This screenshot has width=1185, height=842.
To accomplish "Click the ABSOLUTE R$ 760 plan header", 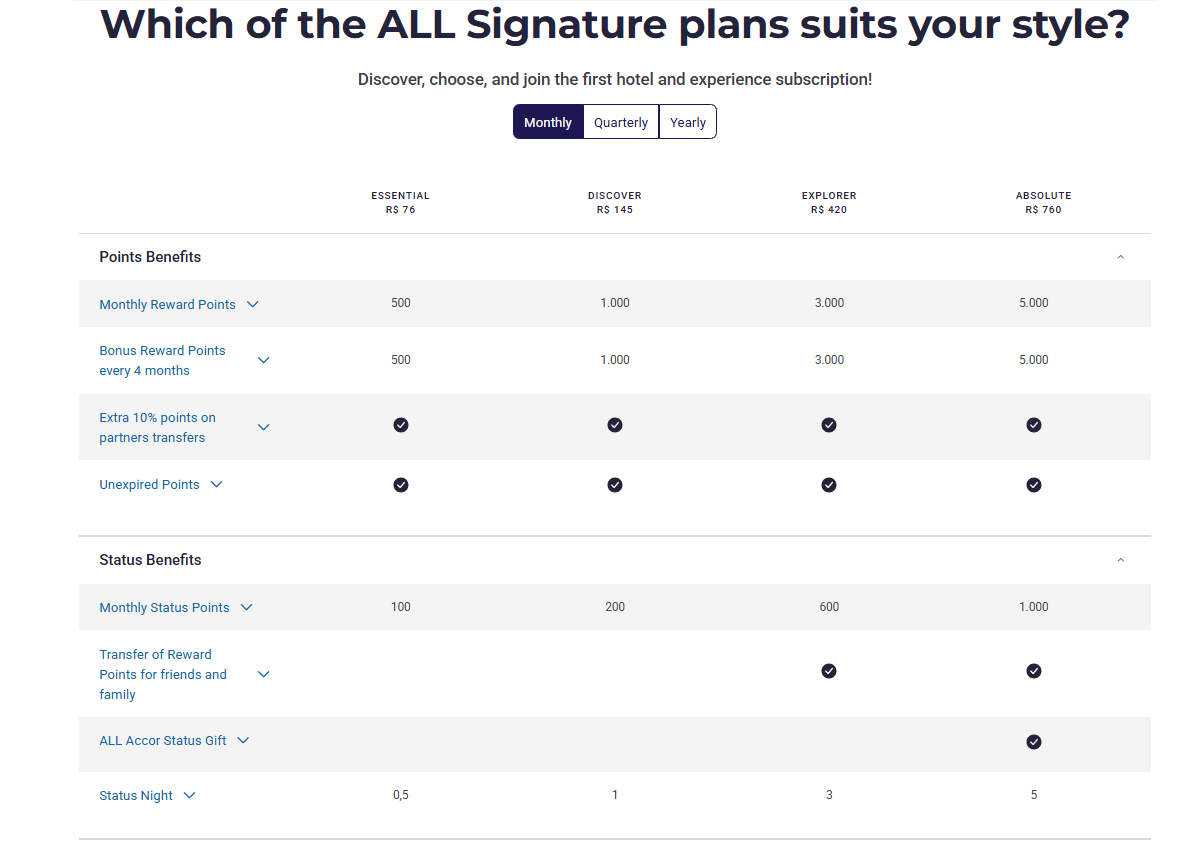I will coord(1043,203).
